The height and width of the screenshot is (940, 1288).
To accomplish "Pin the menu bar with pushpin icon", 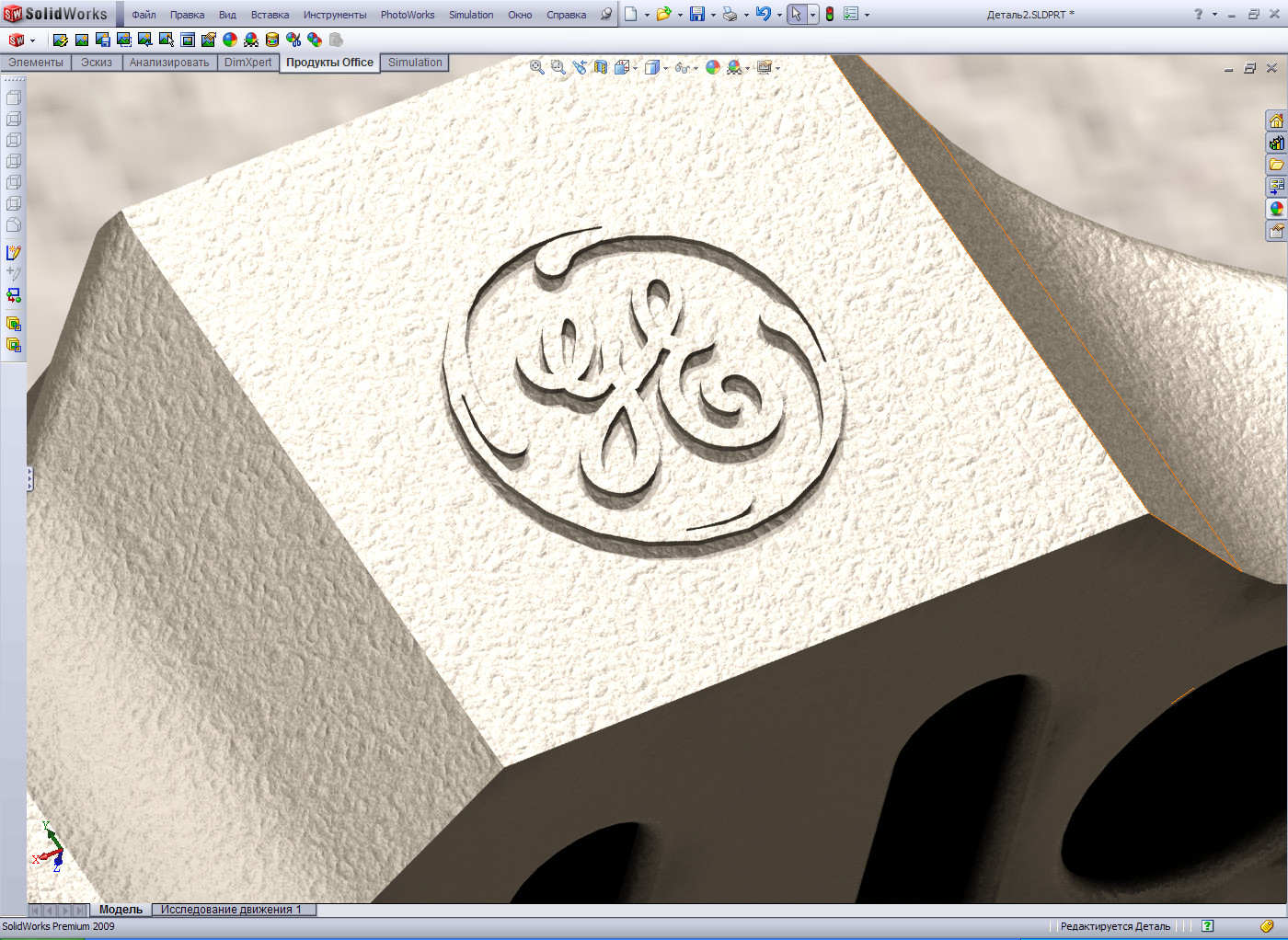I will tap(605, 15).
